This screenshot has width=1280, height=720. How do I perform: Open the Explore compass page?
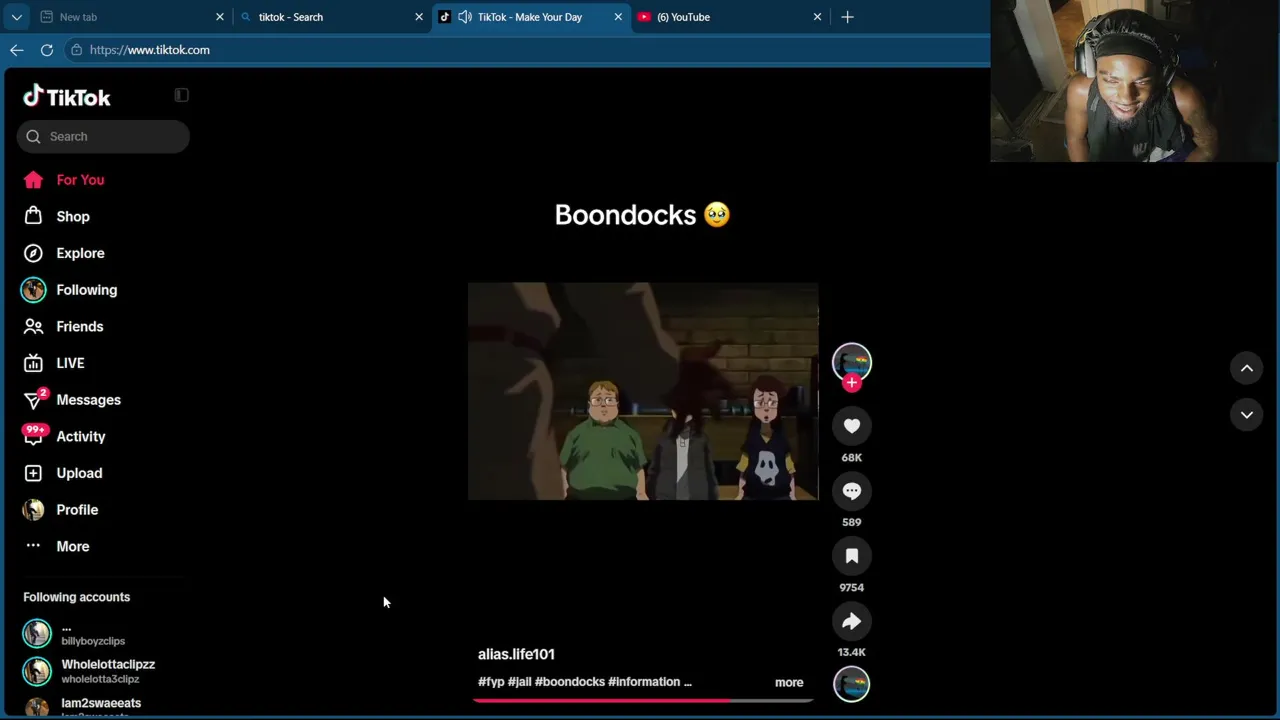coord(64,253)
